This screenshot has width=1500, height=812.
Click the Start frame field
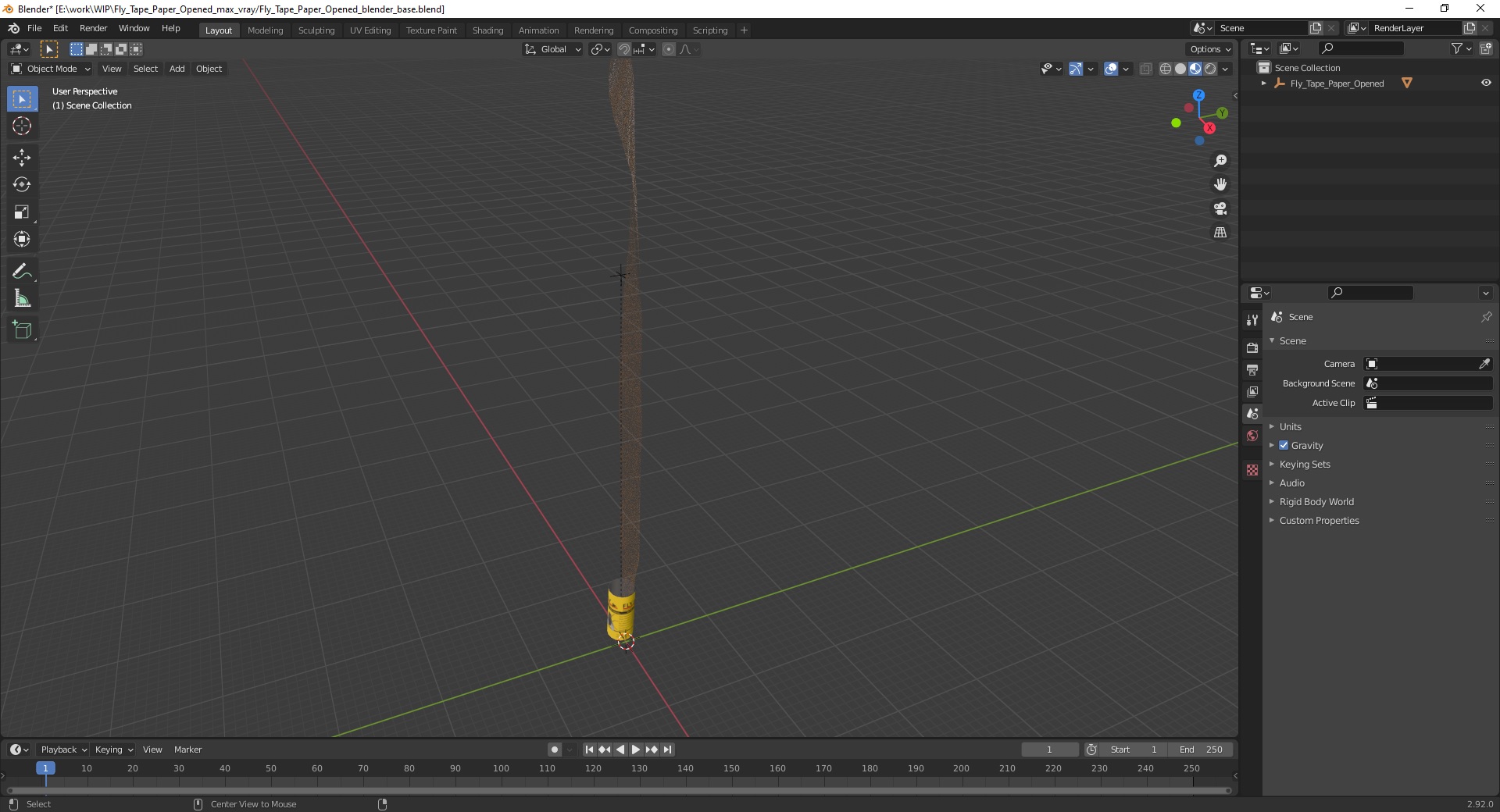tap(1134, 750)
